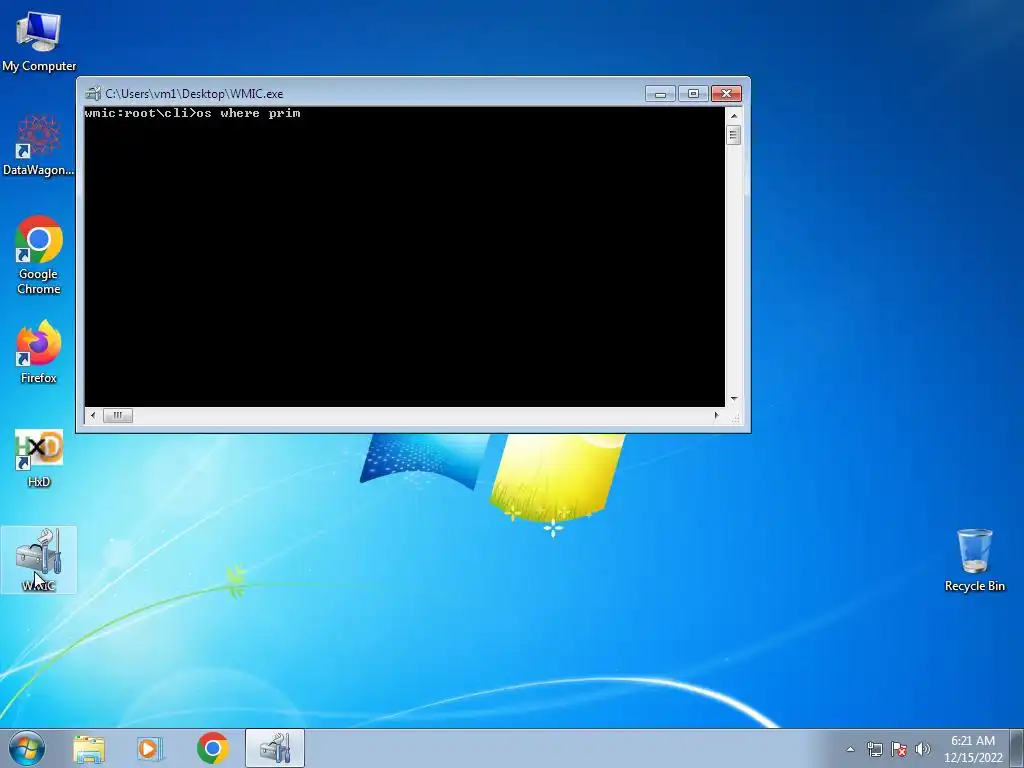Select the DataWagon desktop shortcut
This screenshot has width=1024, height=768.
pyautogui.click(x=39, y=146)
